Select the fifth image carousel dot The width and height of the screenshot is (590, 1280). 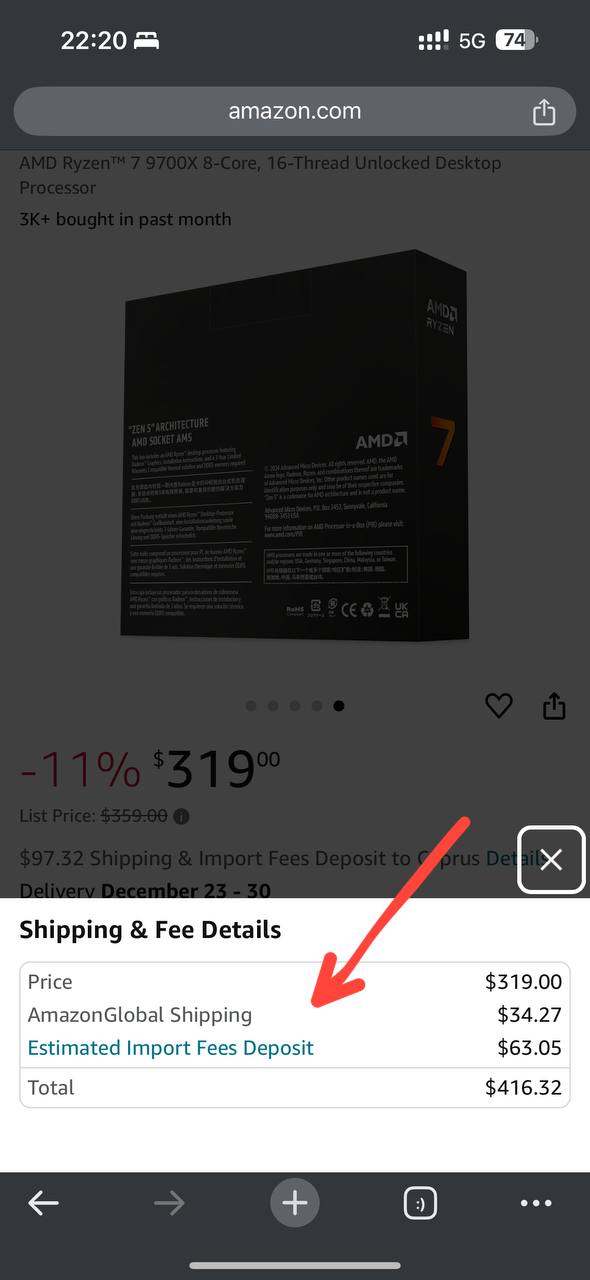[x=339, y=706]
